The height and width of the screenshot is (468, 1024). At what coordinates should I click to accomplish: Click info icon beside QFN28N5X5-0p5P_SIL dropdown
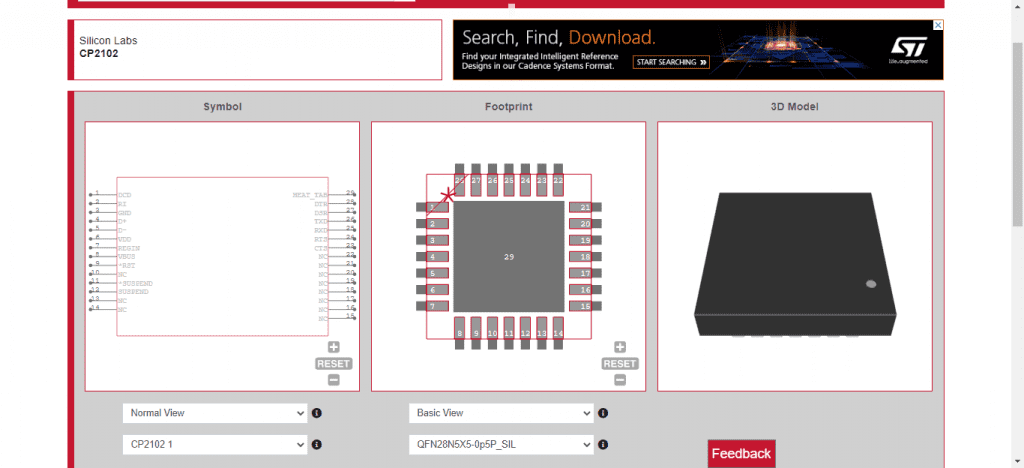602,444
